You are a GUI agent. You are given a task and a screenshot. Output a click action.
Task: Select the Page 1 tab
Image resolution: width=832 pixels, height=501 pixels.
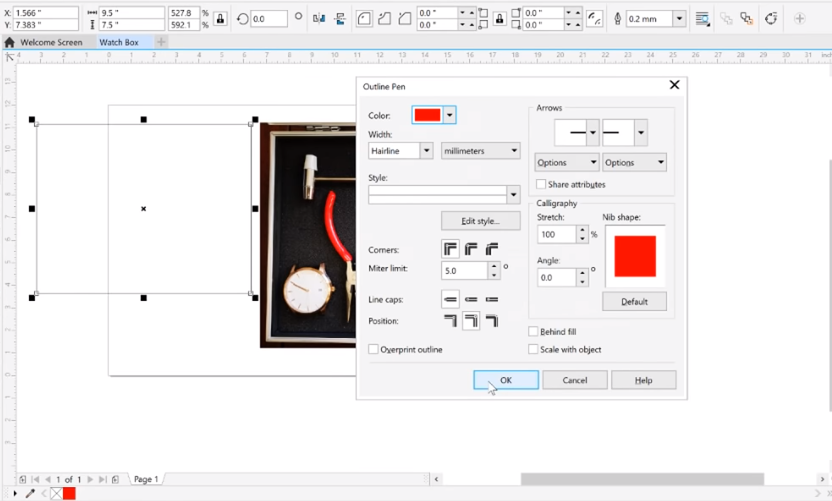tap(146, 479)
